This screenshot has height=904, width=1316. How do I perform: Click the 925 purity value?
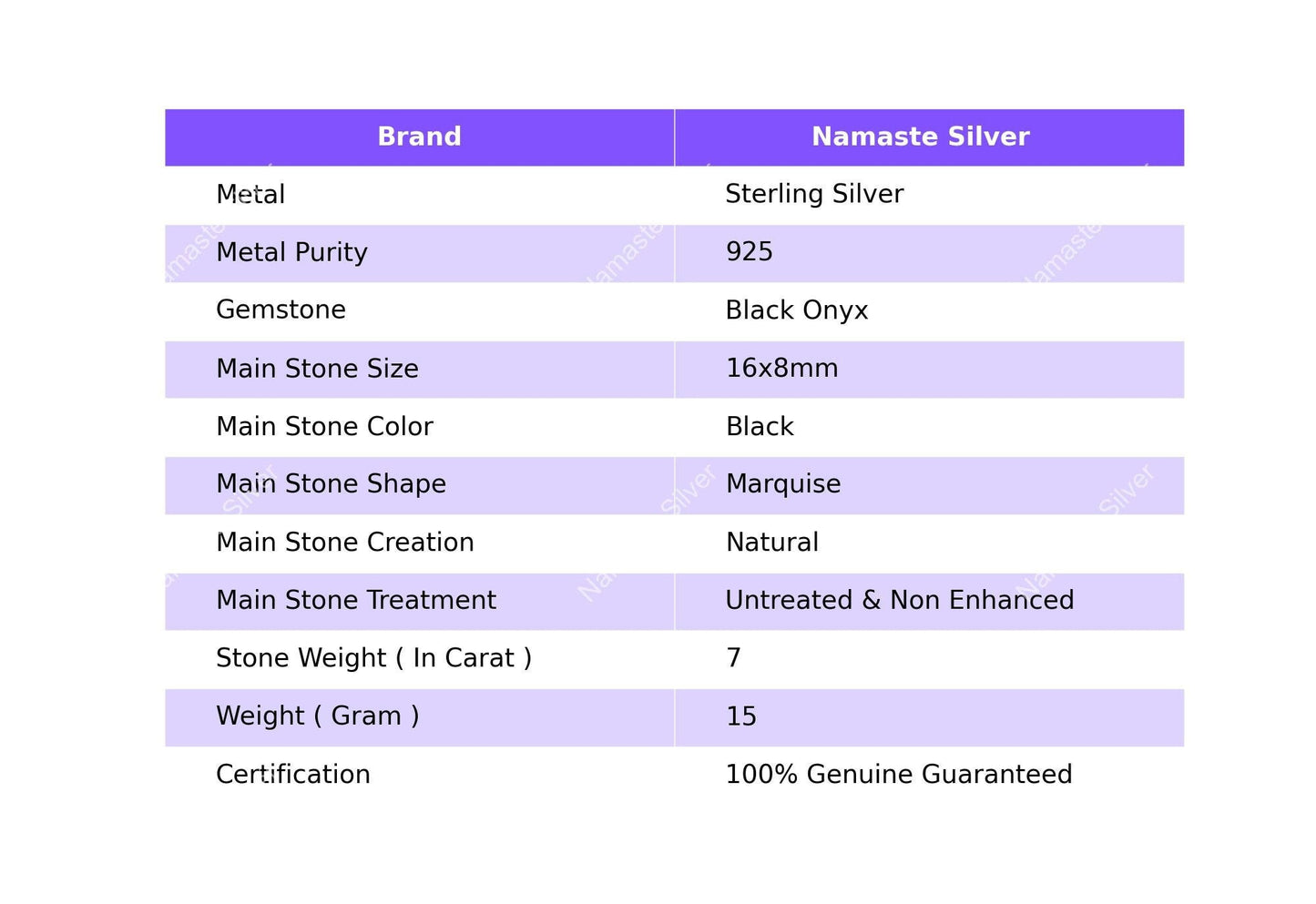click(x=749, y=252)
